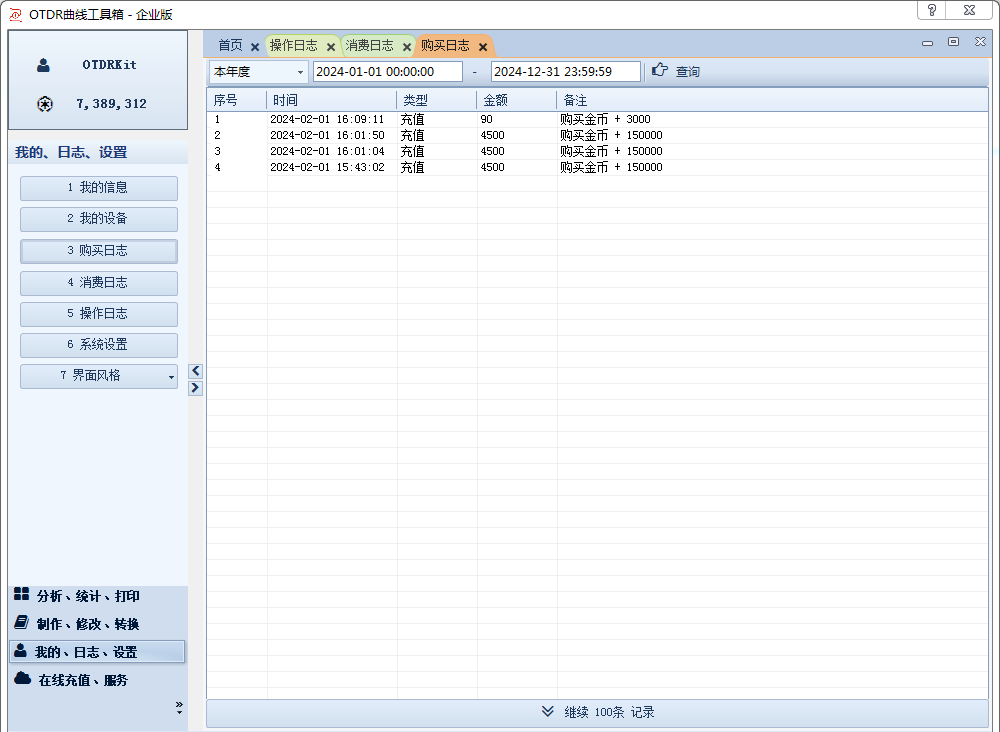Click the start date-time input field
The height and width of the screenshot is (732, 1000).
tap(387, 72)
